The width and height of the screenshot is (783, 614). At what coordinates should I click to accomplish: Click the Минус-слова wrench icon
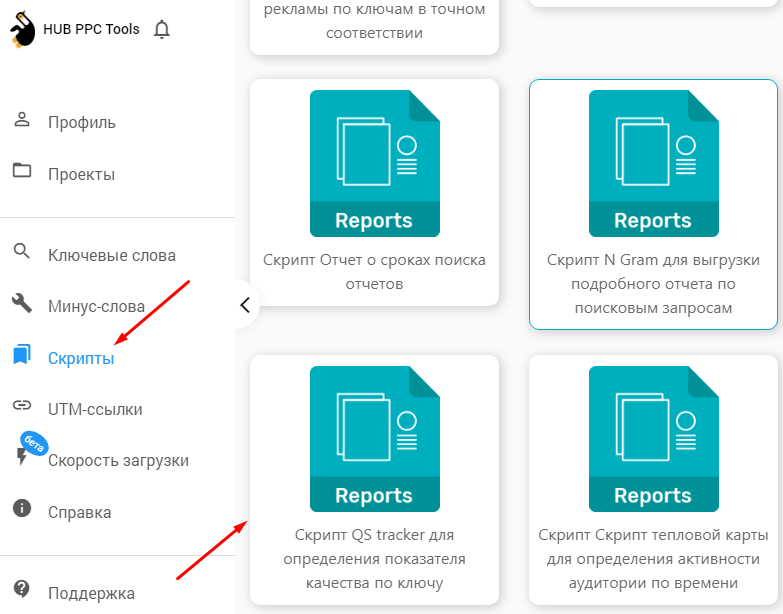21,303
